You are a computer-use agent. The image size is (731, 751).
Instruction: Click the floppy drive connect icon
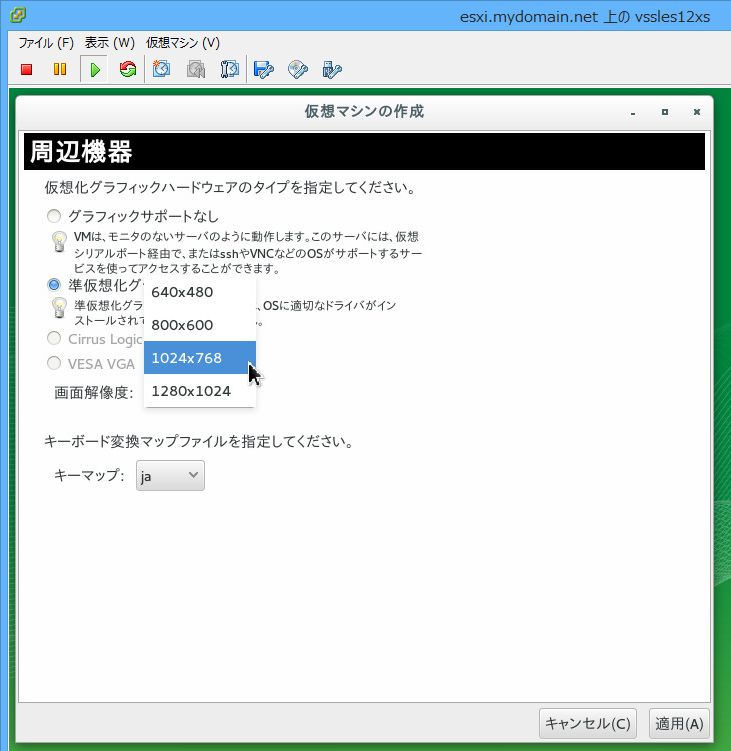tap(264, 70)
